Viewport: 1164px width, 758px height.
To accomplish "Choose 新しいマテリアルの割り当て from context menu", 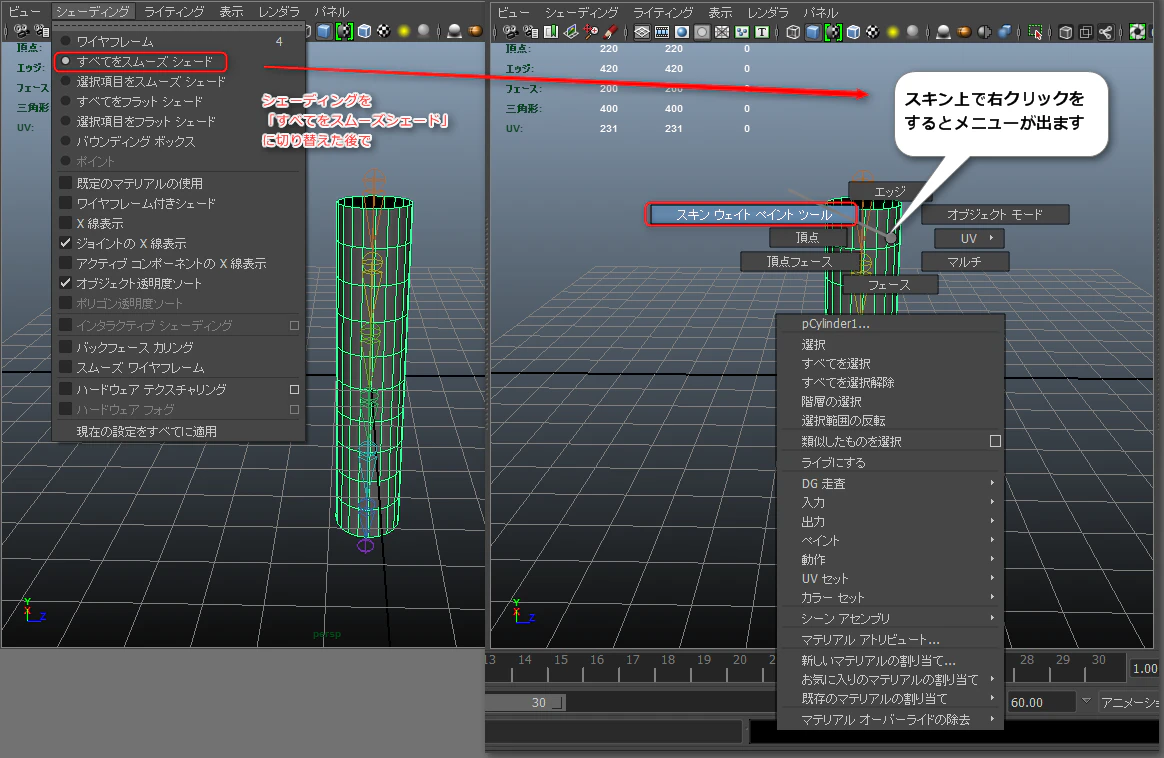I will (x=891, y=661).
